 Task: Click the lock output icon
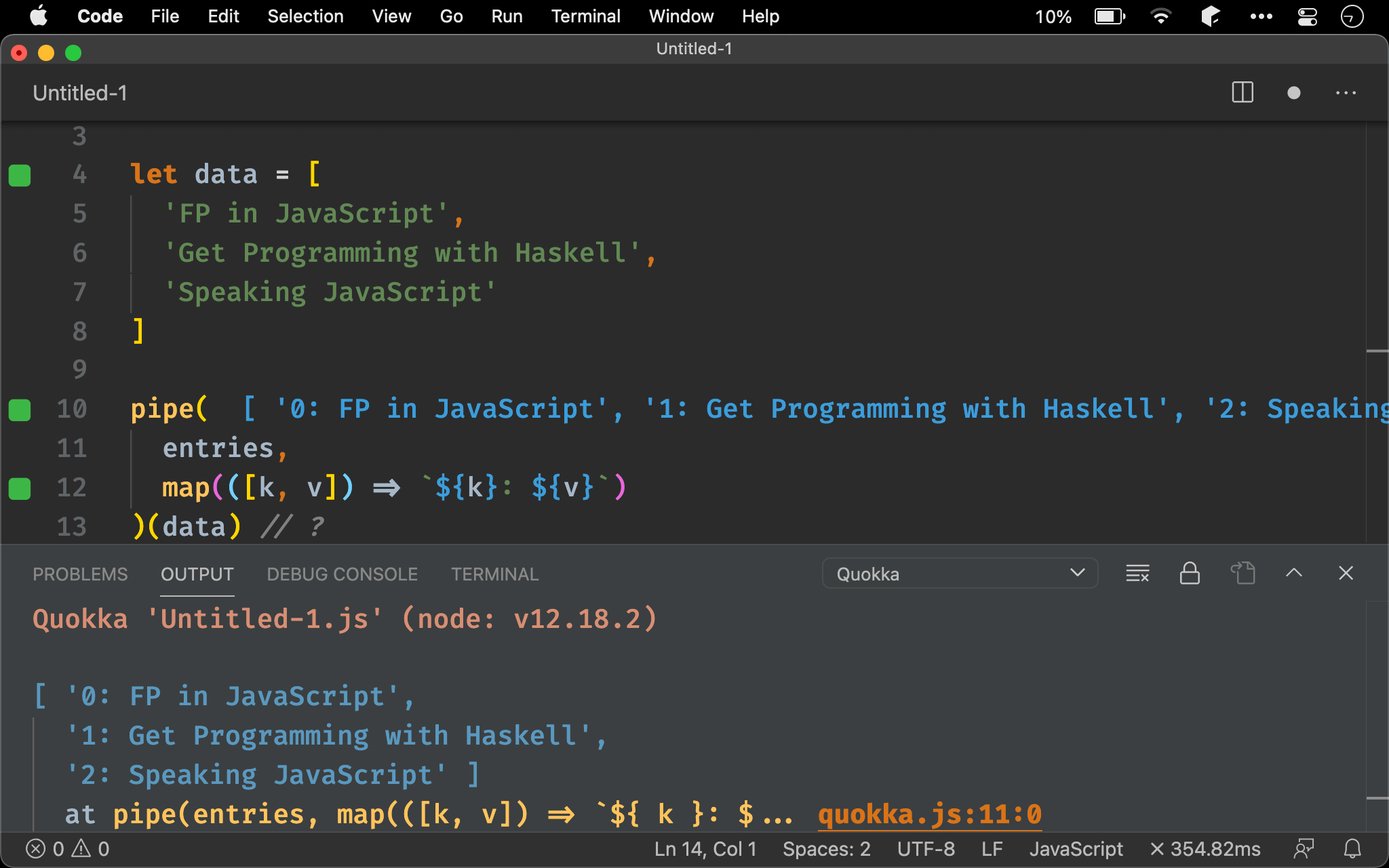[1190, 573]
